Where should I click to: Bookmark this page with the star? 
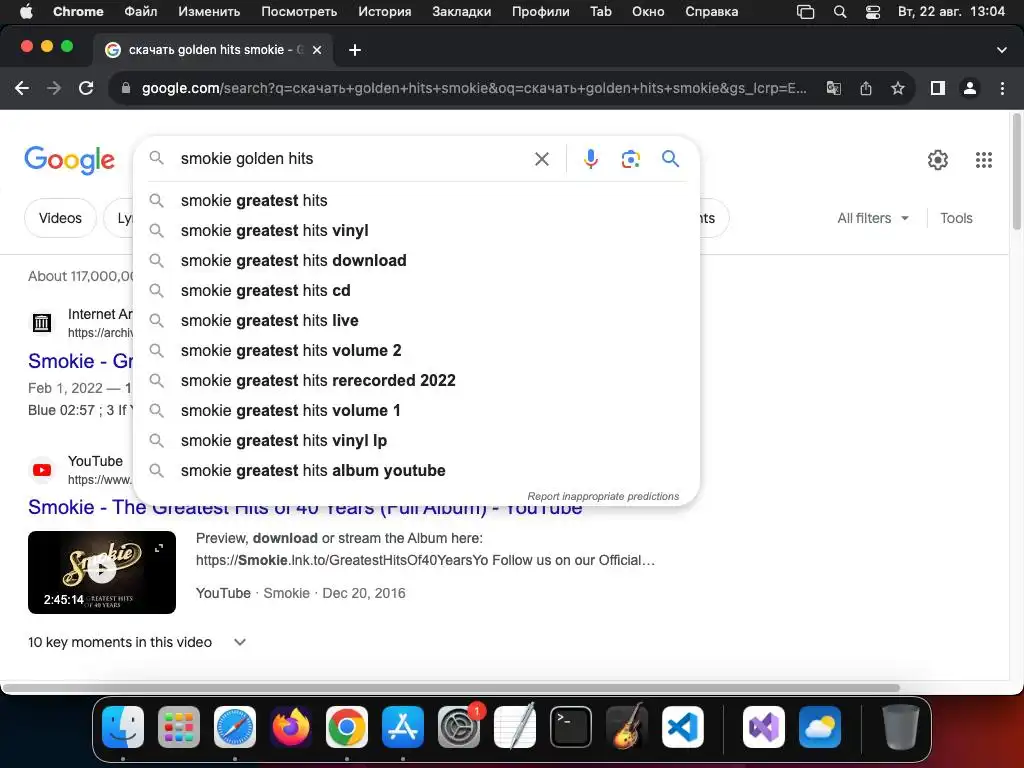(898, 88)
